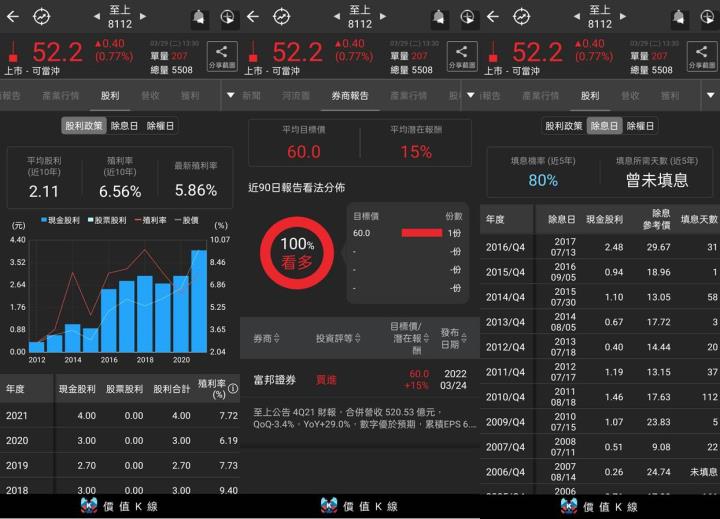
Task: Tap the red 60.0 target price bar
Action: pos(422,233)
